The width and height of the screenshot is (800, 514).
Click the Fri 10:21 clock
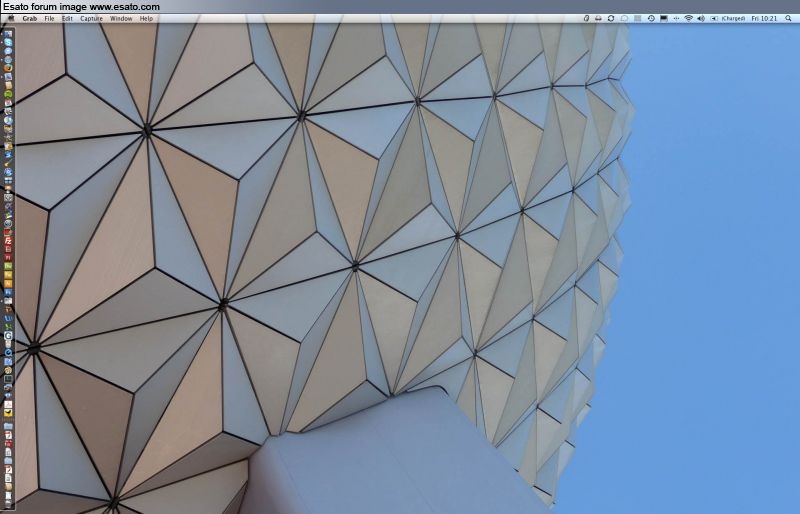(x=765, y=18)
